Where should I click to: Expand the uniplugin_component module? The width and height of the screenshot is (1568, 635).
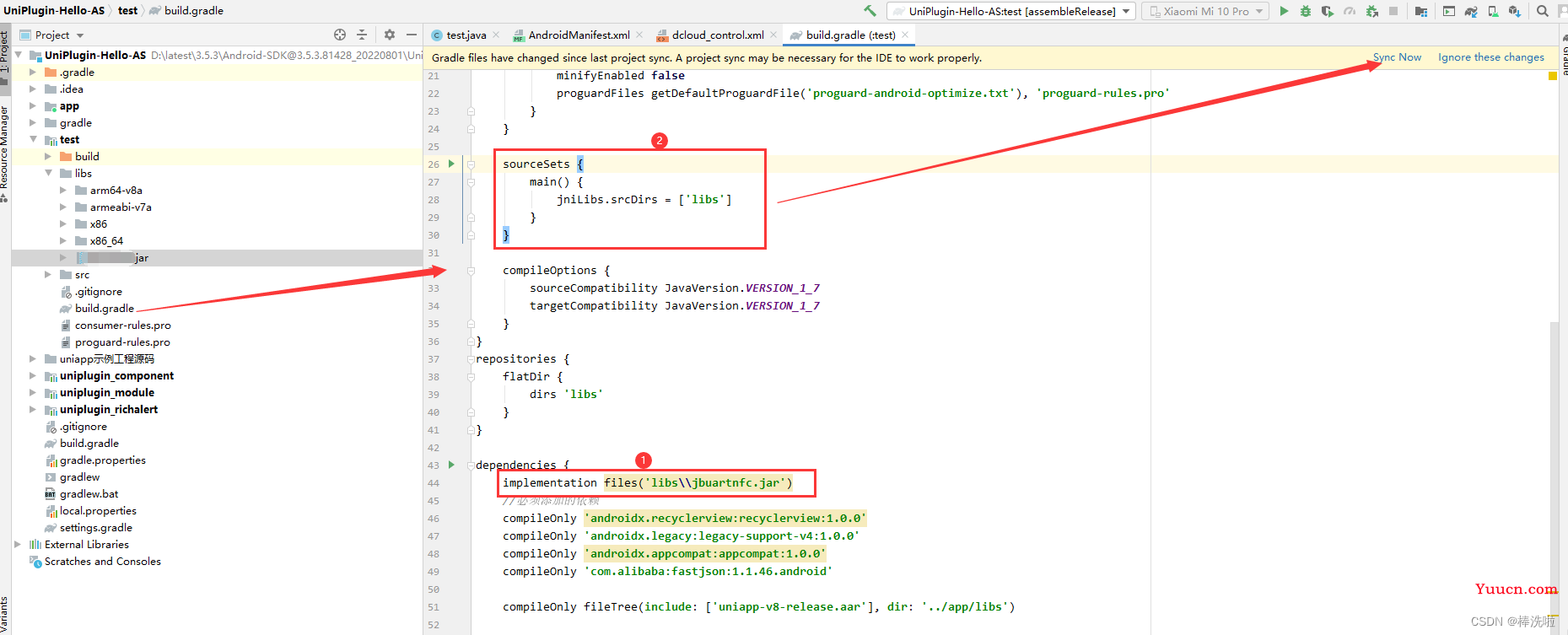[x=33, y=375]
